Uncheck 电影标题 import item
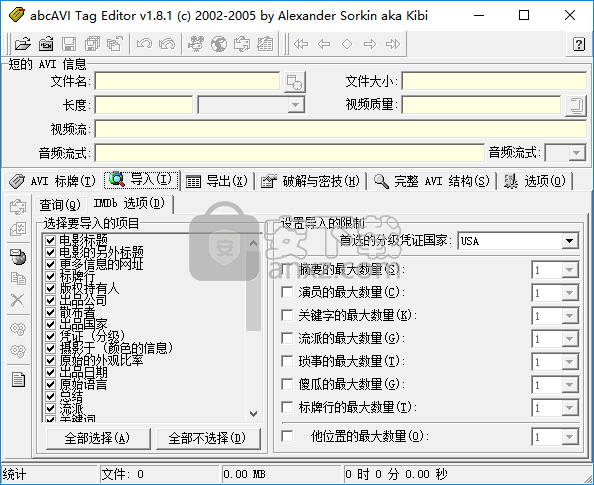The width and height of the screenshot is (594, 485). (x=50, y=240)
